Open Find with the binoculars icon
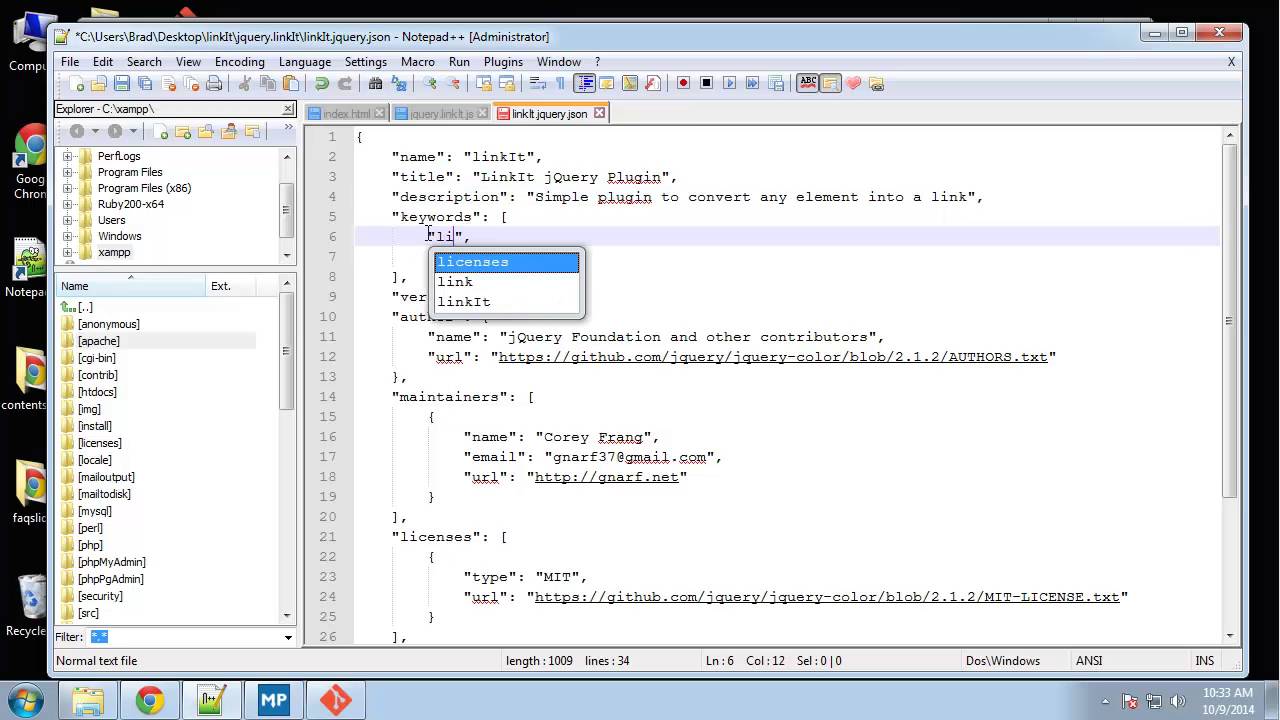This screenshot has height=720, width=1280. point(376,83)
